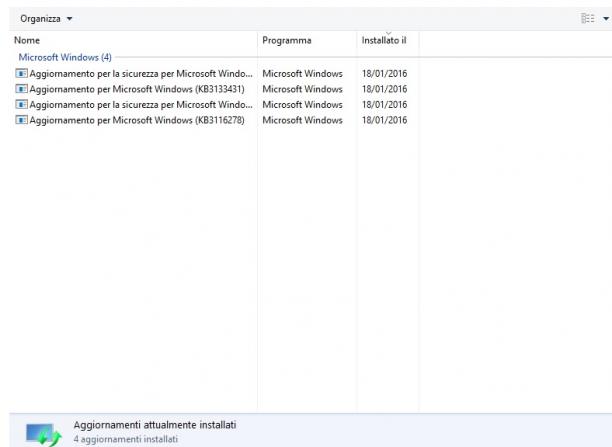Click the change view layout icon
The image size is (612, 447).
tap(587, 18)
